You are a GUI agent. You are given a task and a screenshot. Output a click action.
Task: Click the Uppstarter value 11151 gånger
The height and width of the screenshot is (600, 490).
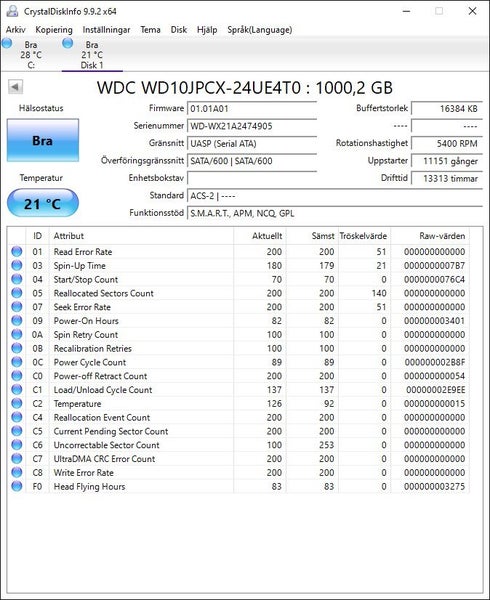point(447,161)
